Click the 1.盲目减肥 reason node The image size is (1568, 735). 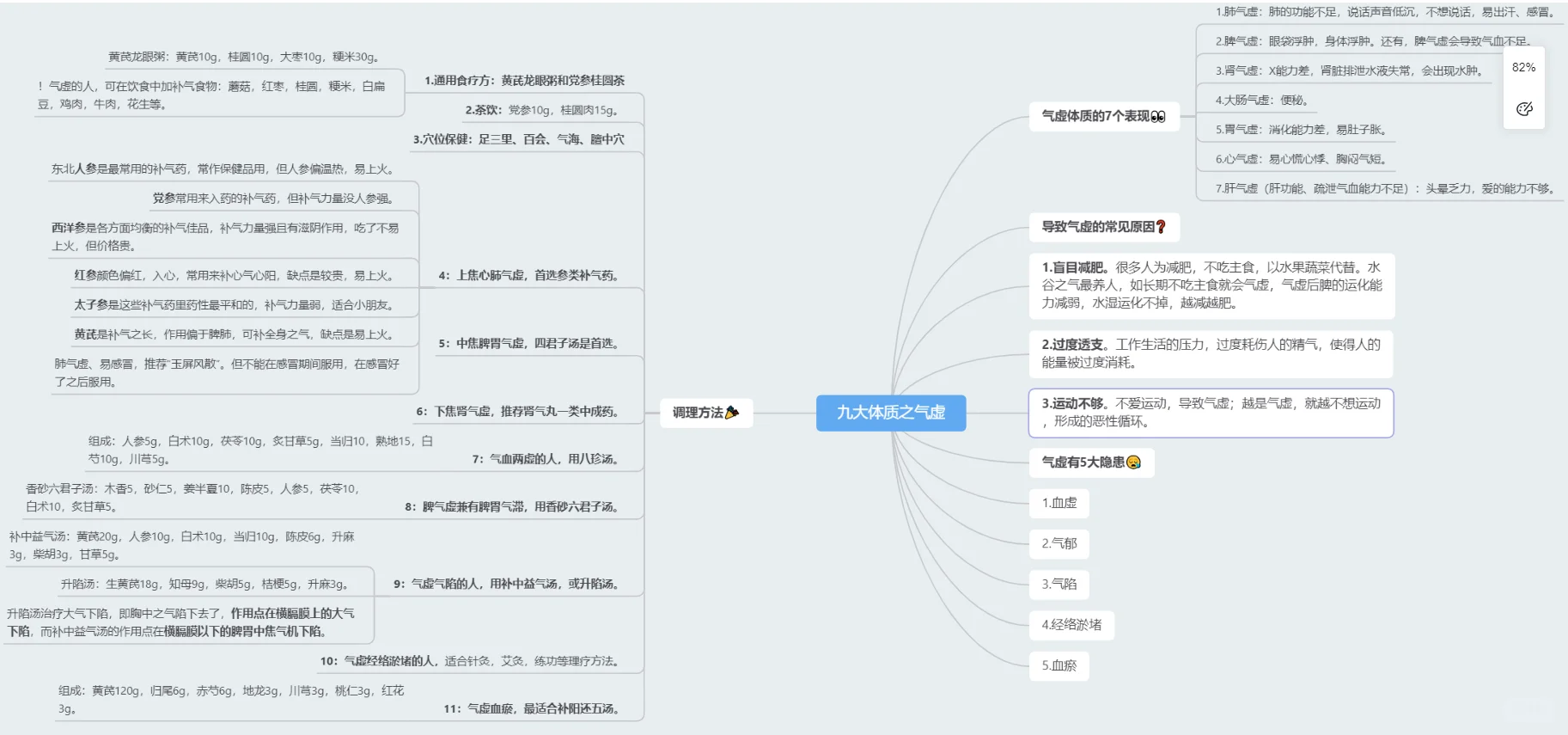(1211, 285)
